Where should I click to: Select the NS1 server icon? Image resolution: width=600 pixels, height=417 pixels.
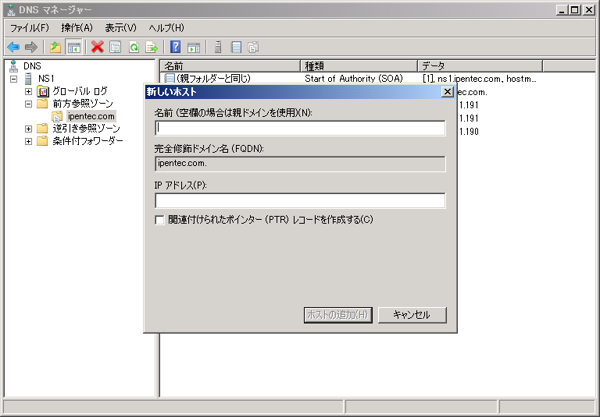(28, 79)
